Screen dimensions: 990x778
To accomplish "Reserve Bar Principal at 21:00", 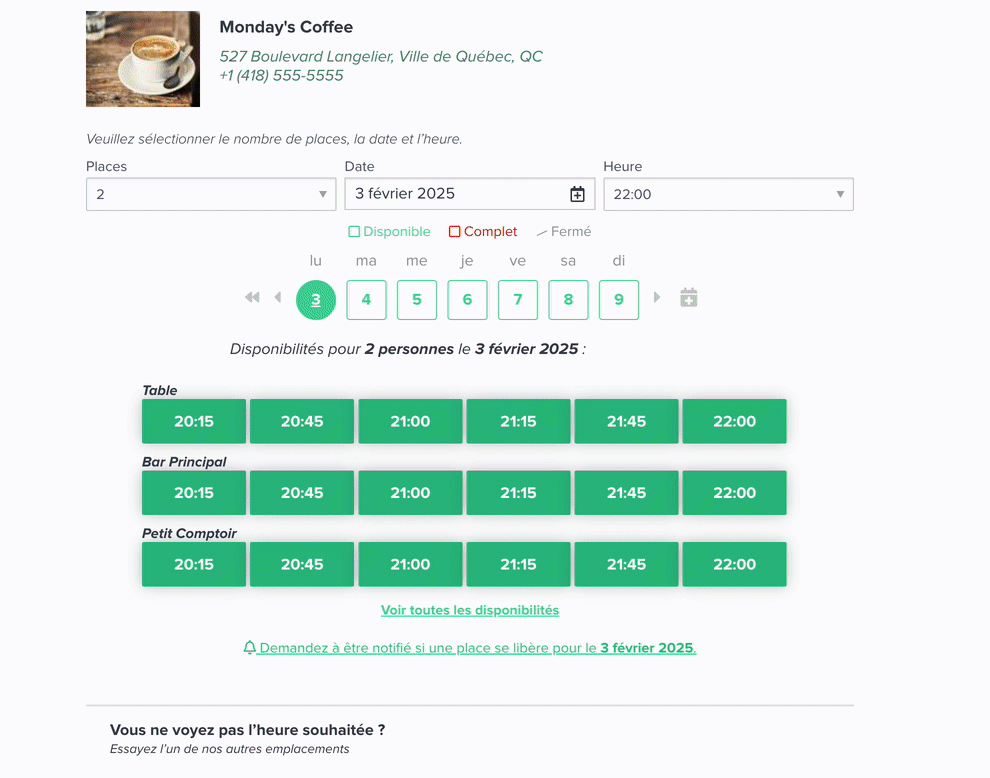I will [410, 493].
